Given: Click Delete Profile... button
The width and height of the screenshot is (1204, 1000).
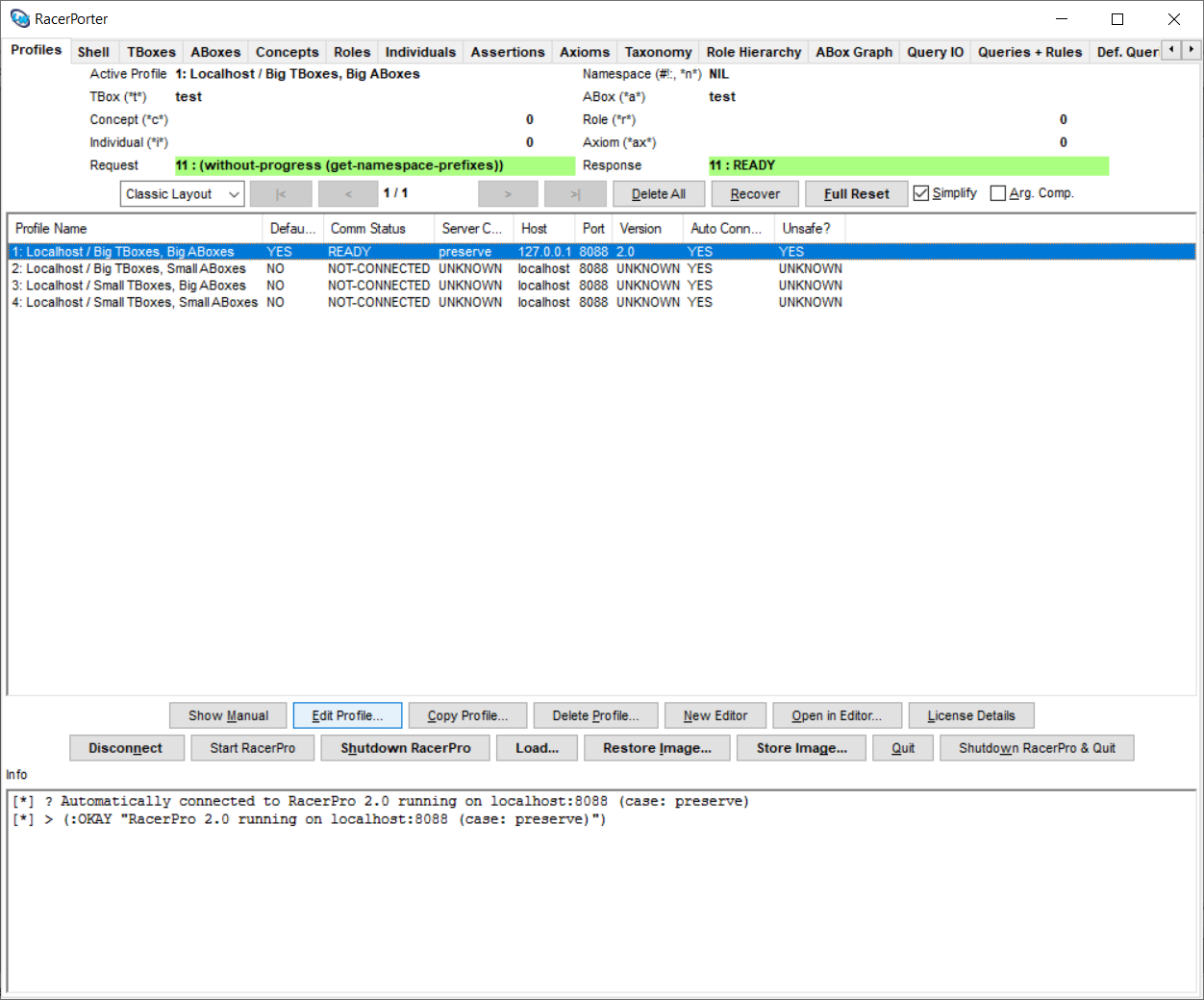Looking at the screenshot, I should click(595, 715).
